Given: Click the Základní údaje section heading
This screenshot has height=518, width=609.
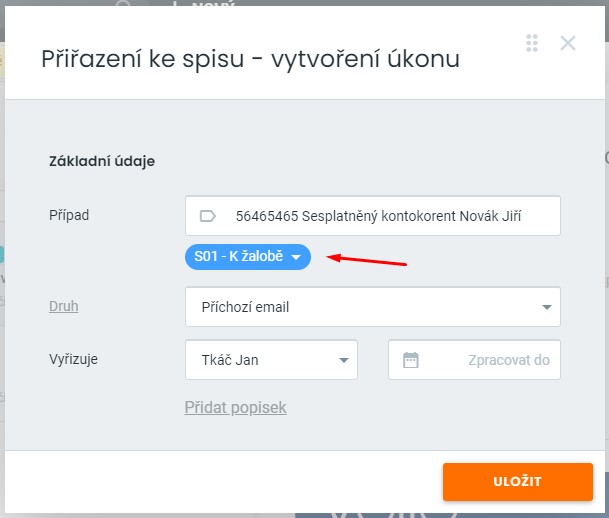Looking at the screenshot, I should coord(102,160).
